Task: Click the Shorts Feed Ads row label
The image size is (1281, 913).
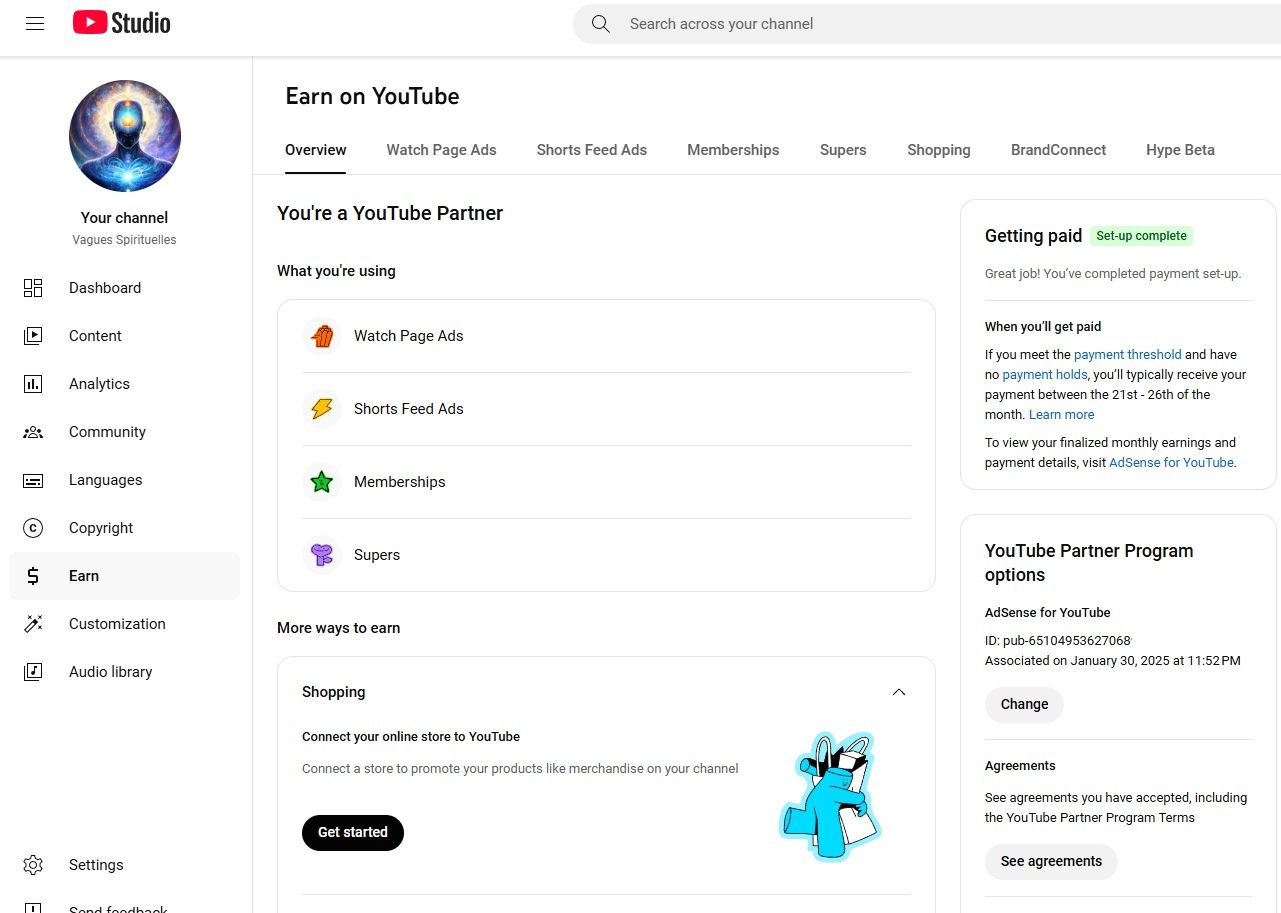Action: (409, 409)
